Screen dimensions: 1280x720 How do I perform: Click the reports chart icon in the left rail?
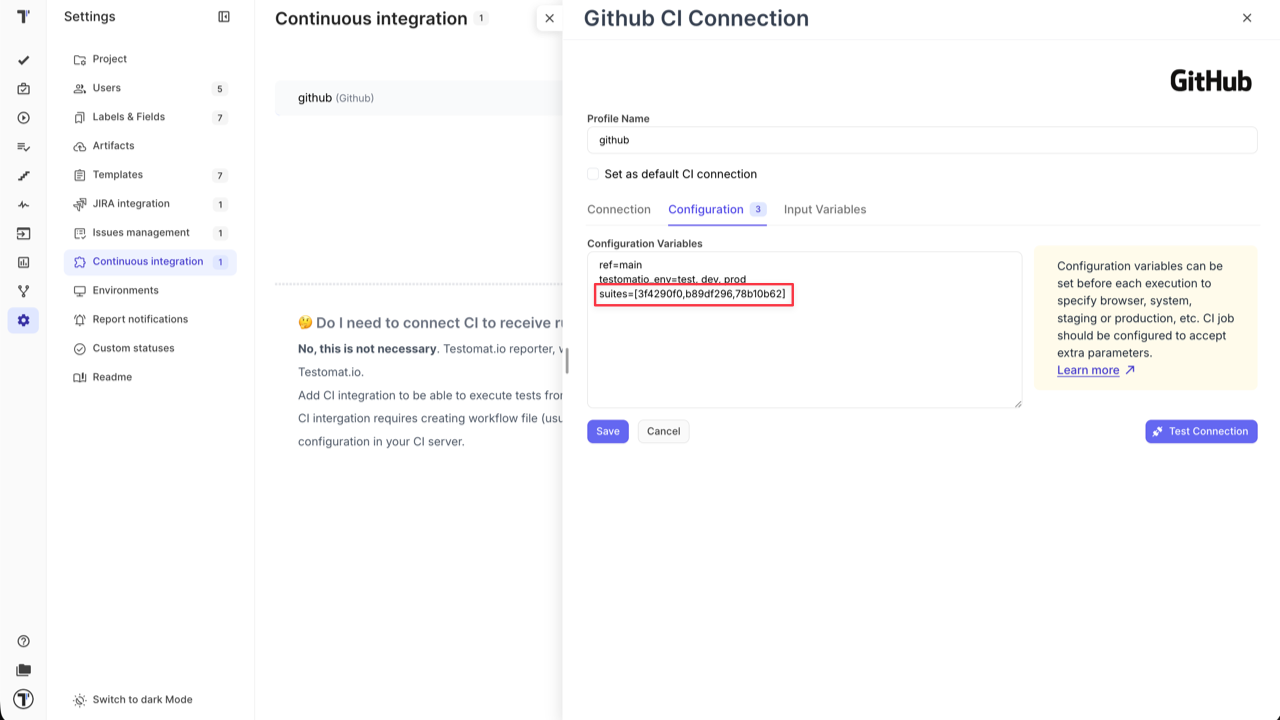(x=23, y=262)
